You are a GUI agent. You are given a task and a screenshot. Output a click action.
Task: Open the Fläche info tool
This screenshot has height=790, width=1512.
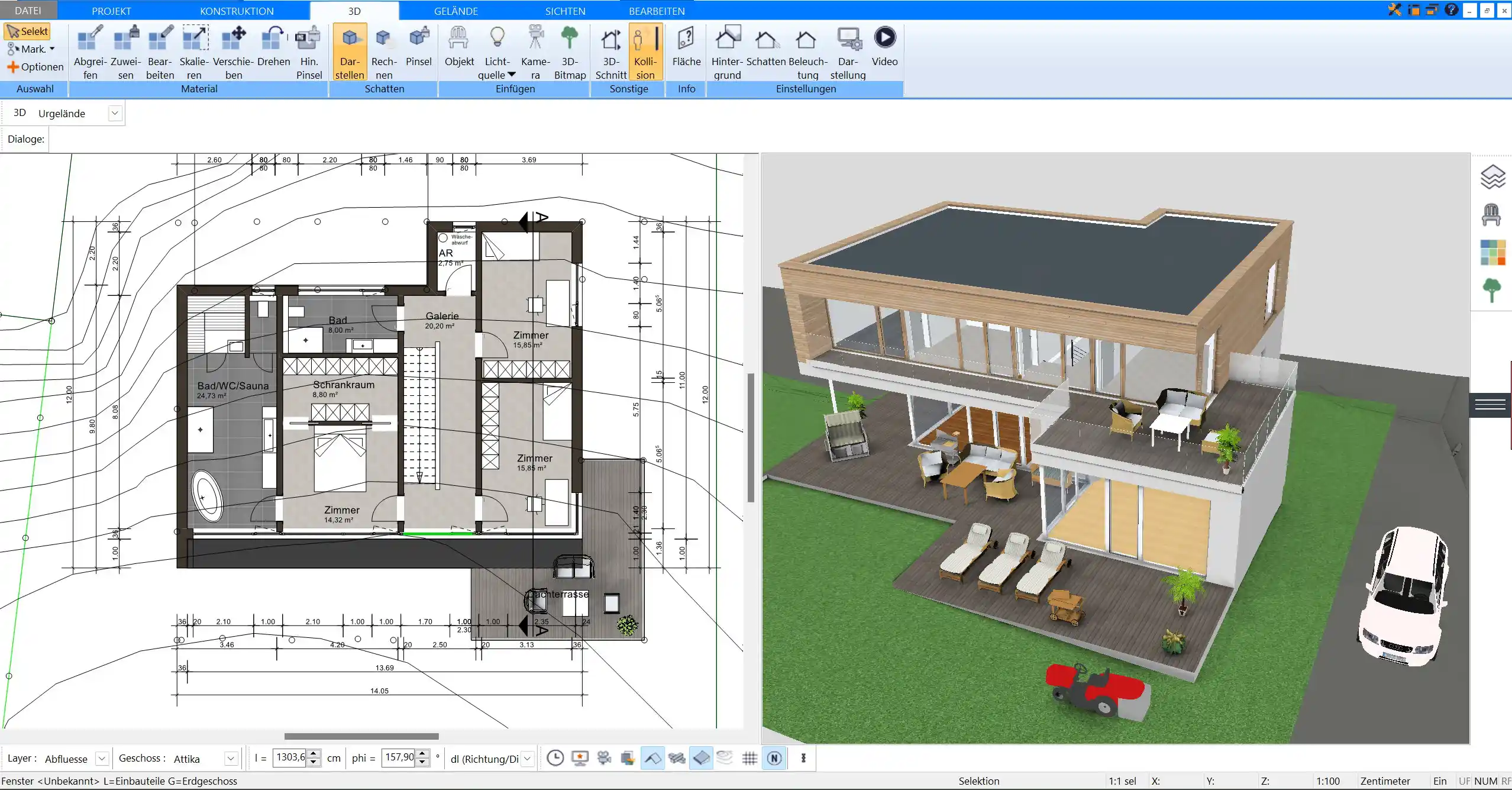click(x=686, y=46)
